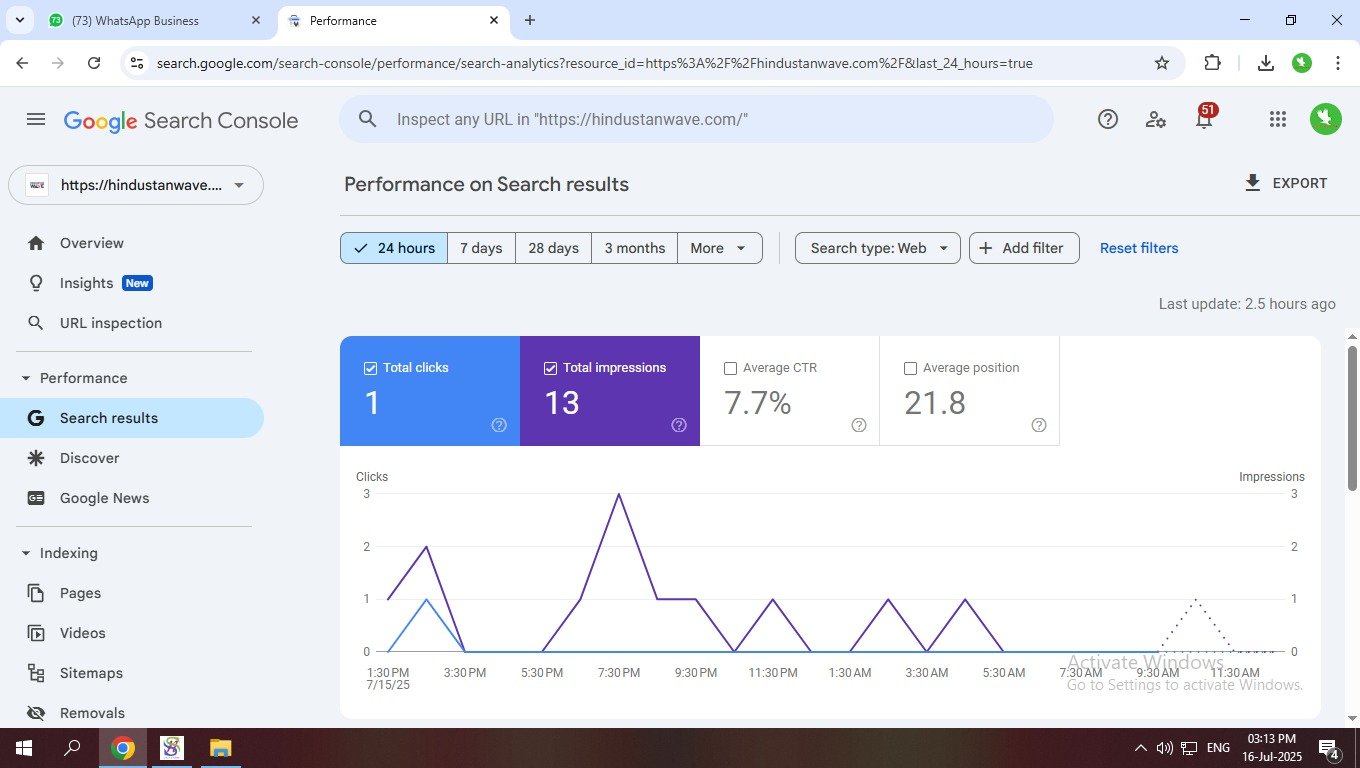Screen dimensions: 1360x768
Task: Bookmark this page with the star icon
Action: pyautogui.click(x=1162, y=63)
